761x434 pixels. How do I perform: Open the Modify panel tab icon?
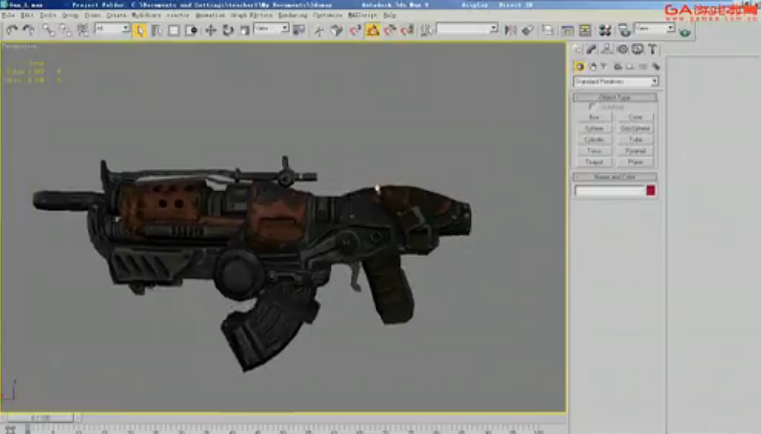tap(591, 49)
